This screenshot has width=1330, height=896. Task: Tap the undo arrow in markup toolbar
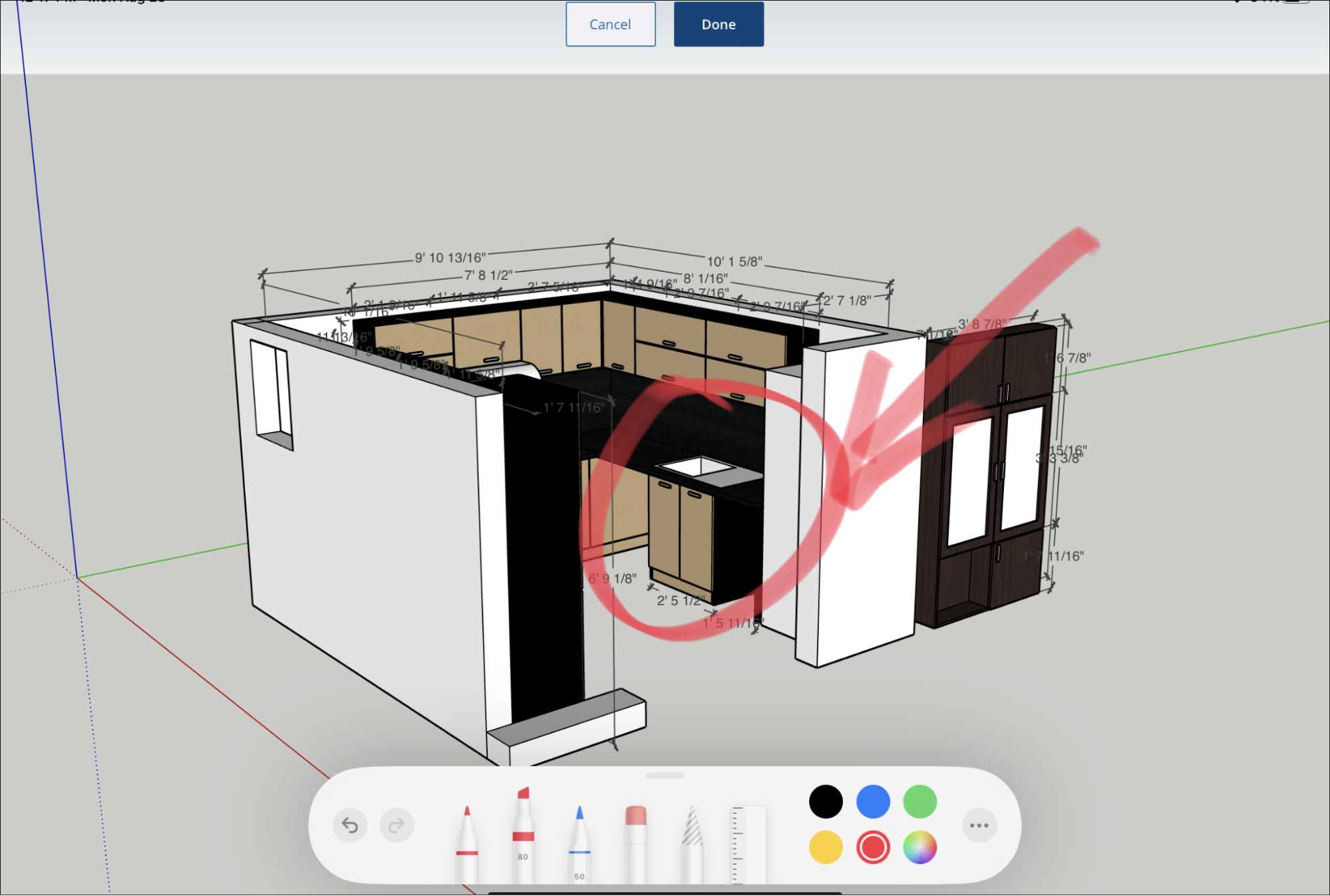(350, 825)
